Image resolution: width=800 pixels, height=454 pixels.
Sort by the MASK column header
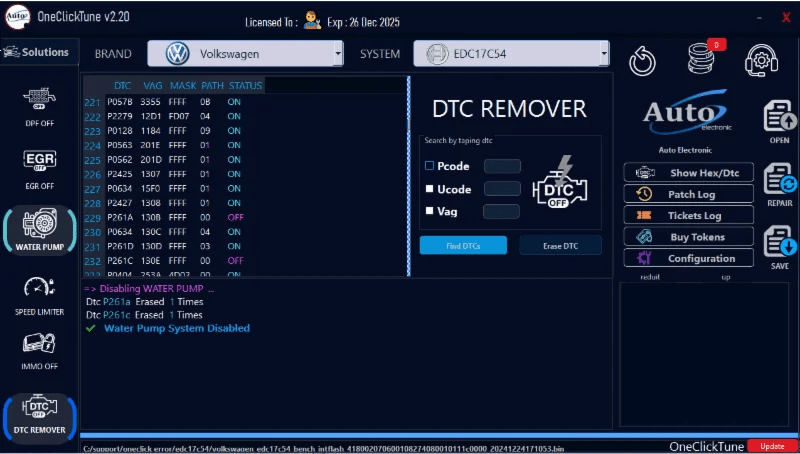(183, 86)
